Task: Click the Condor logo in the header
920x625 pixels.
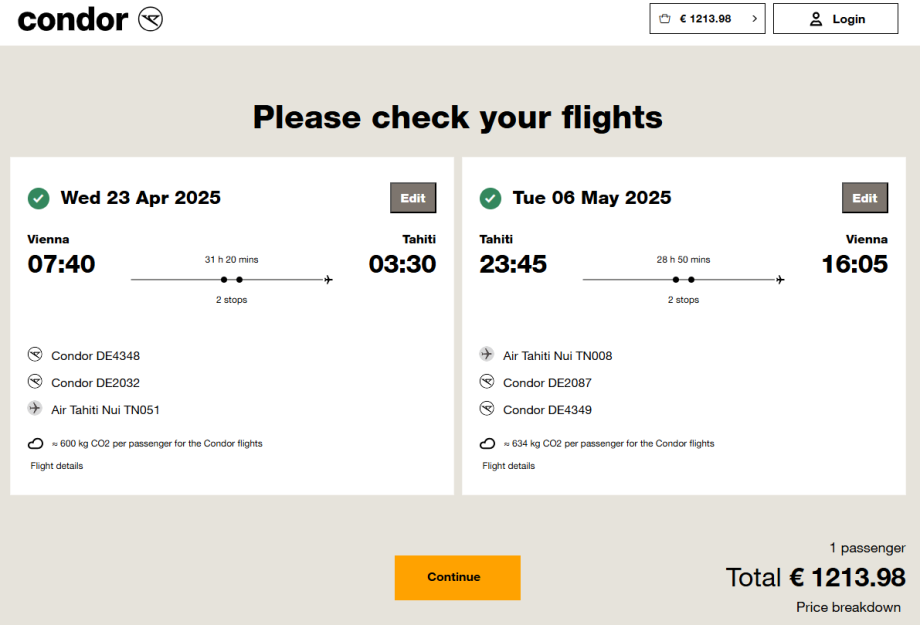Action: (x=90, y=19)
